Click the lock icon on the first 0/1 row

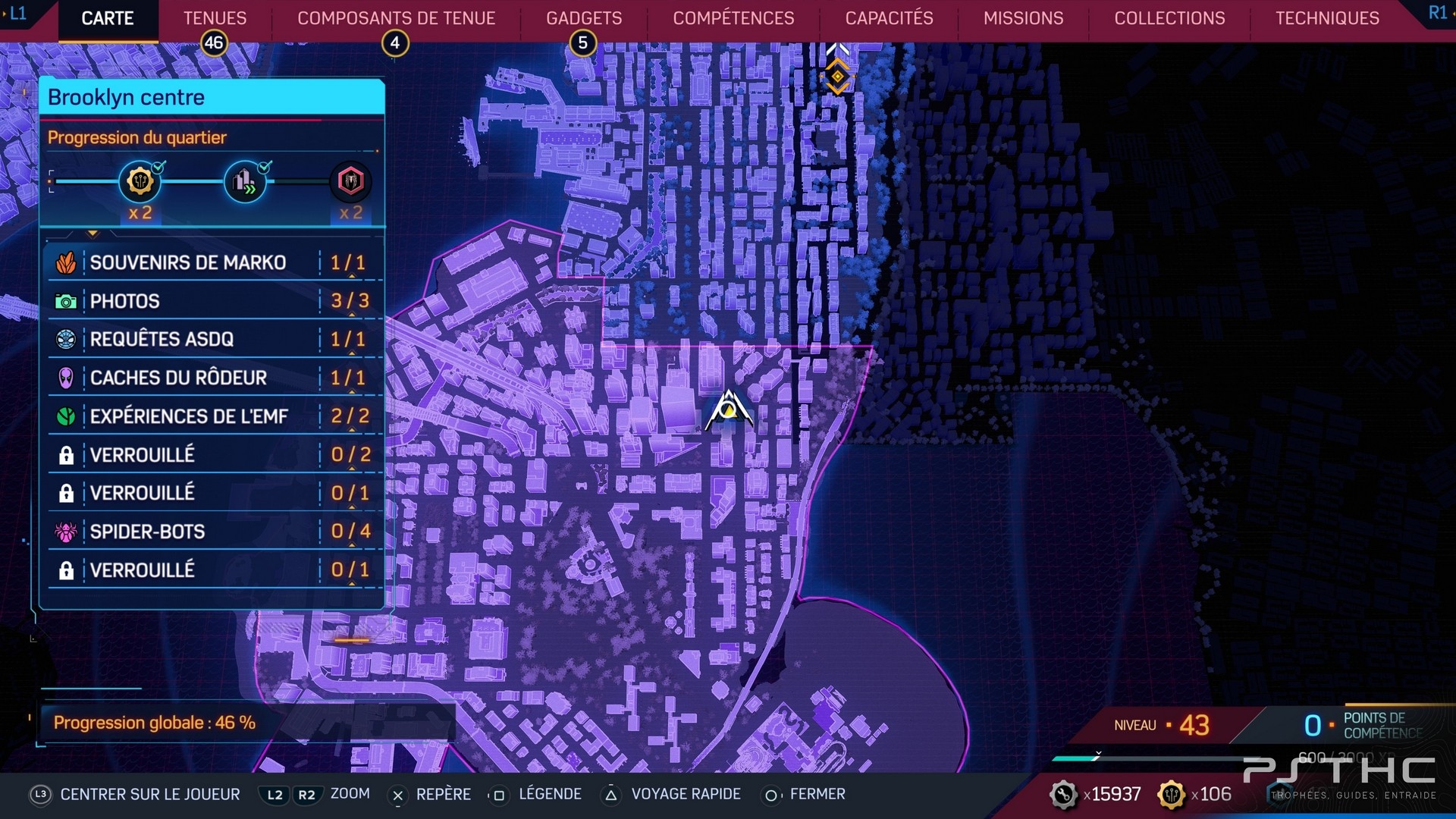pos(66,494)
